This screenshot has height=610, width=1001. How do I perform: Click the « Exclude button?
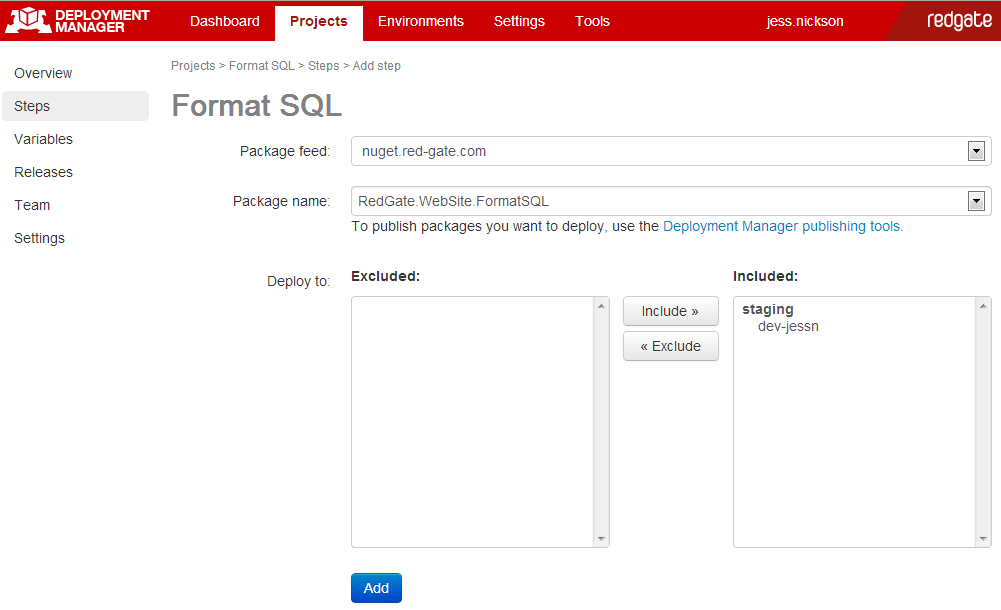(x=670, y=346)
